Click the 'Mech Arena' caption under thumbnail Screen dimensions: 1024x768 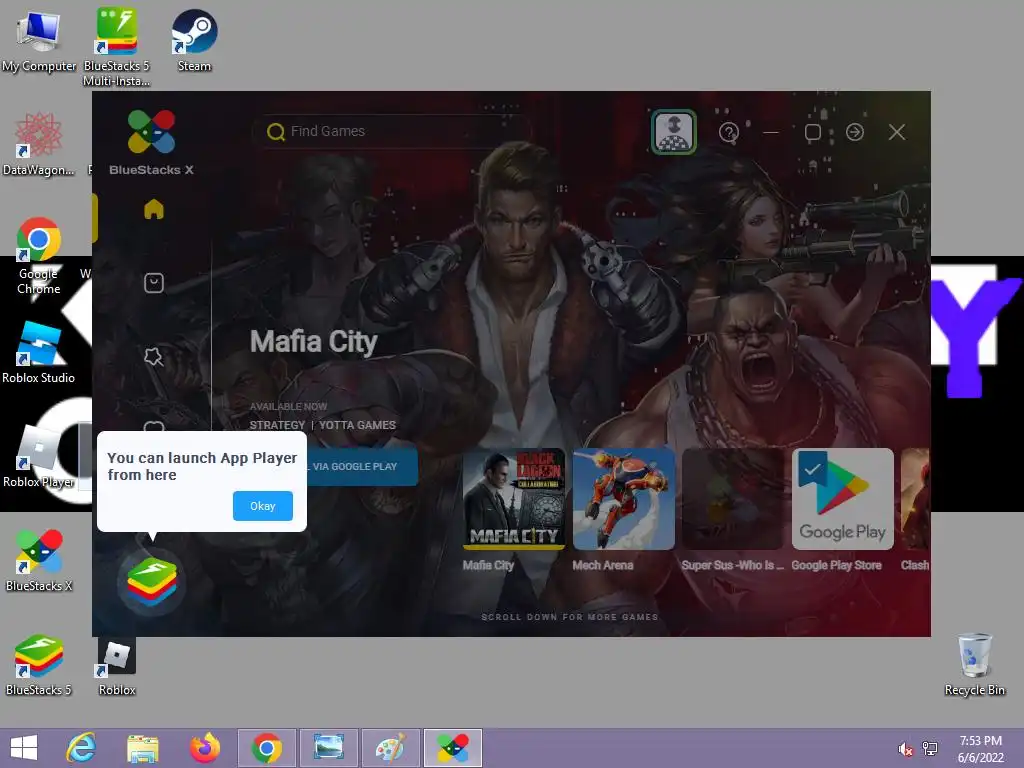603,565
